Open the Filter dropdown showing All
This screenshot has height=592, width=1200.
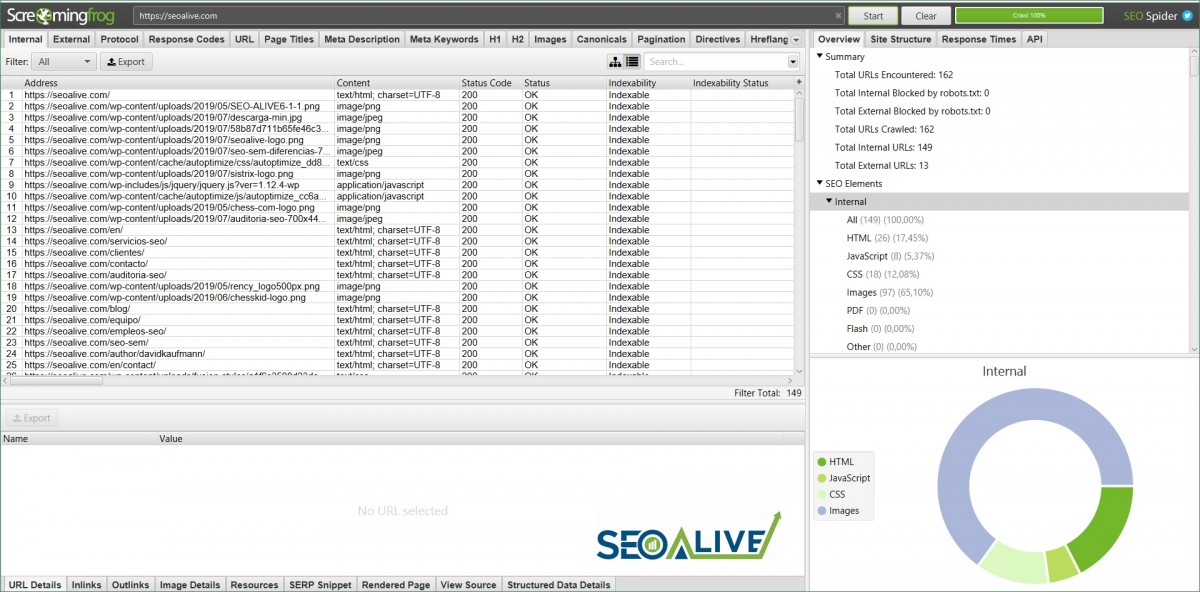tap(63, 61)
